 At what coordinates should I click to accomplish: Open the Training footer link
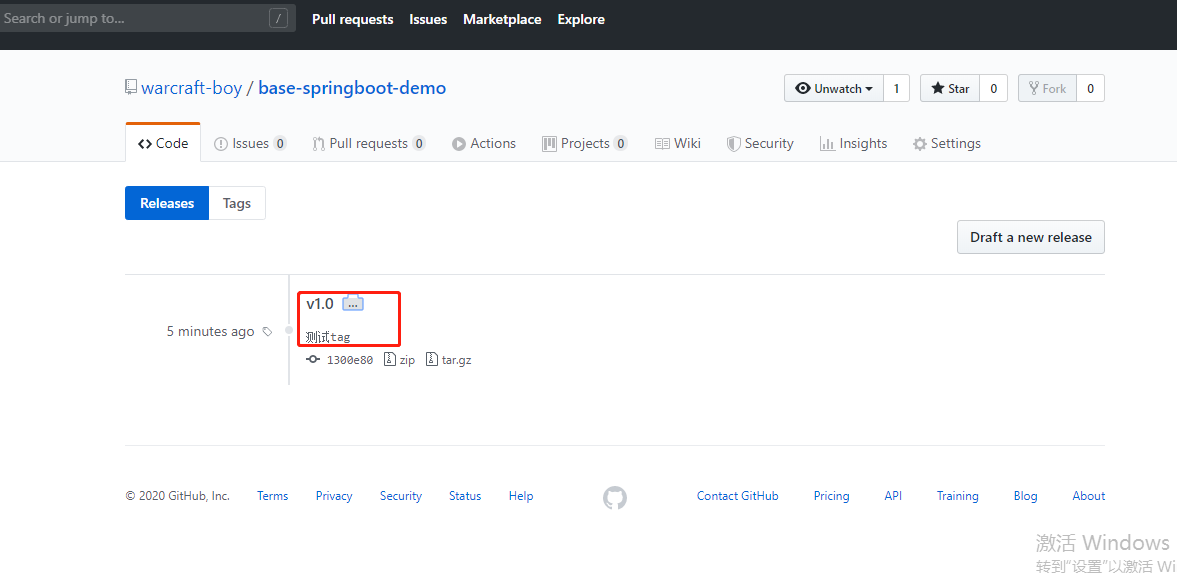point(958,496)
